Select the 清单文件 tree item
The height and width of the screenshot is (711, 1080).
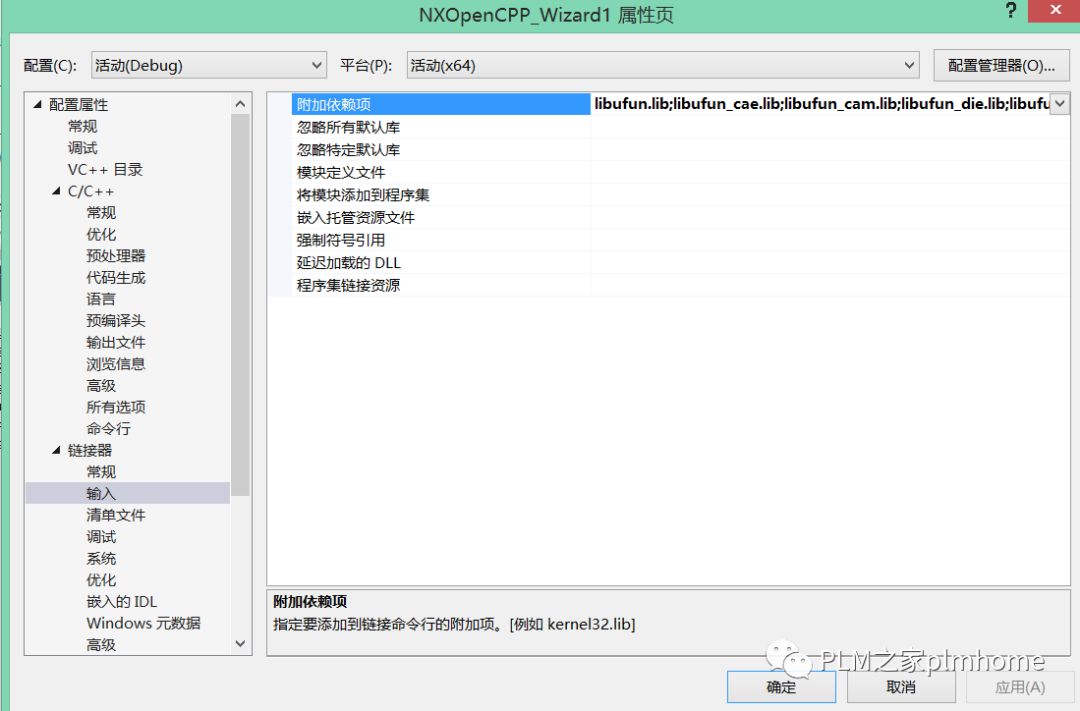pyautogui.click(x=116, y=515)
